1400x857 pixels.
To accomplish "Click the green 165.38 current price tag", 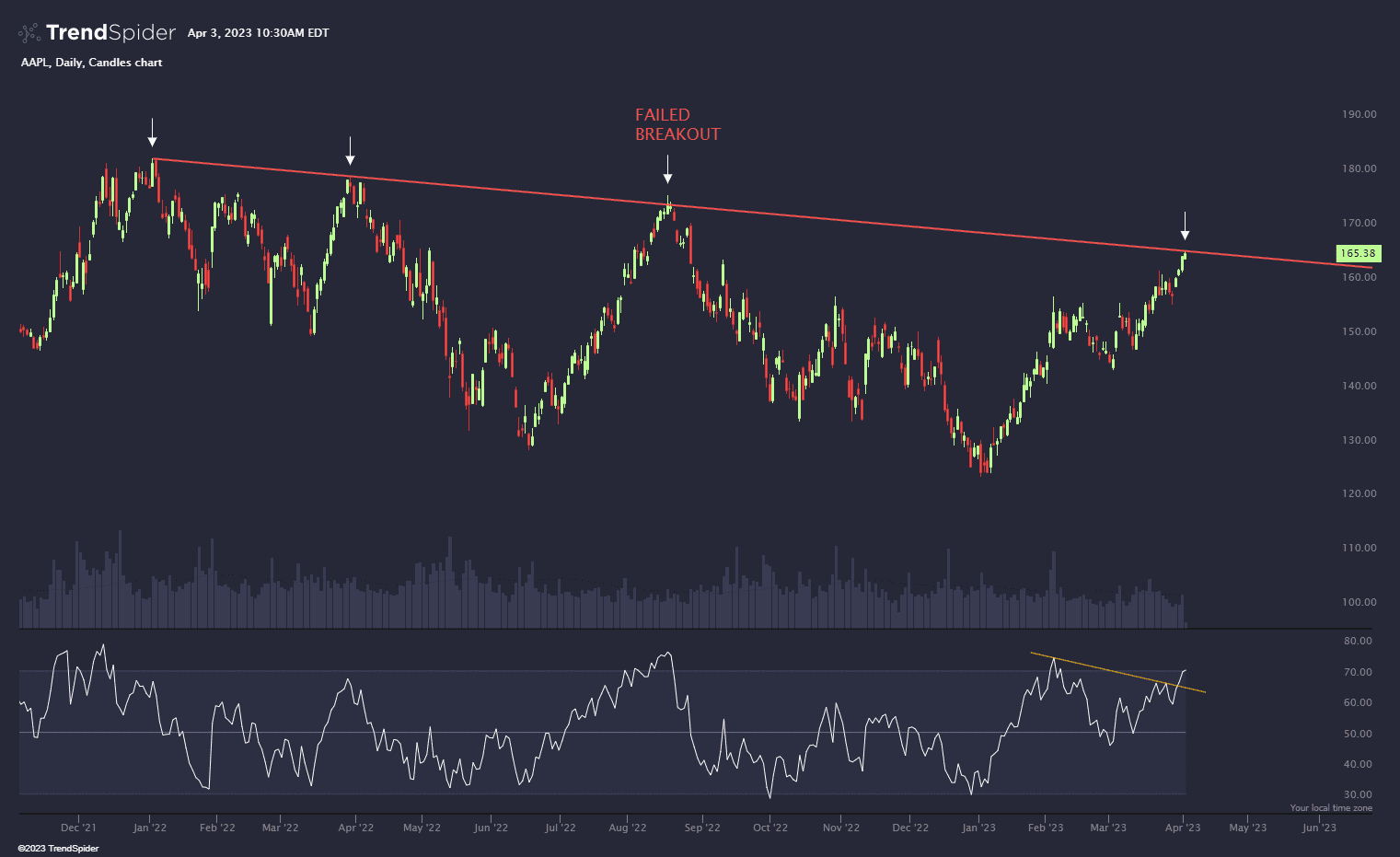I will click(1358, 253).
